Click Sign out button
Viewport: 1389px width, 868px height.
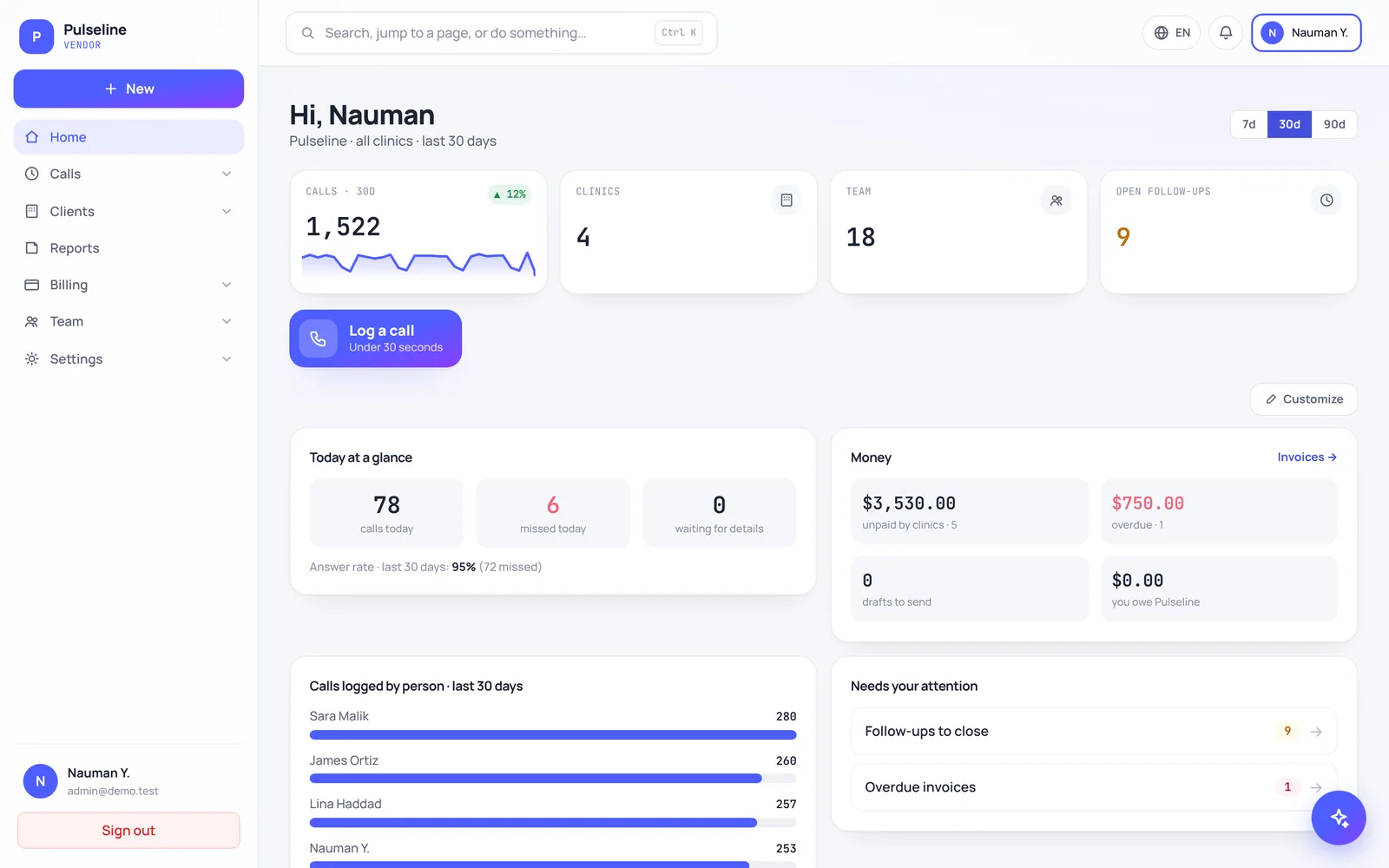coord(128,831)
